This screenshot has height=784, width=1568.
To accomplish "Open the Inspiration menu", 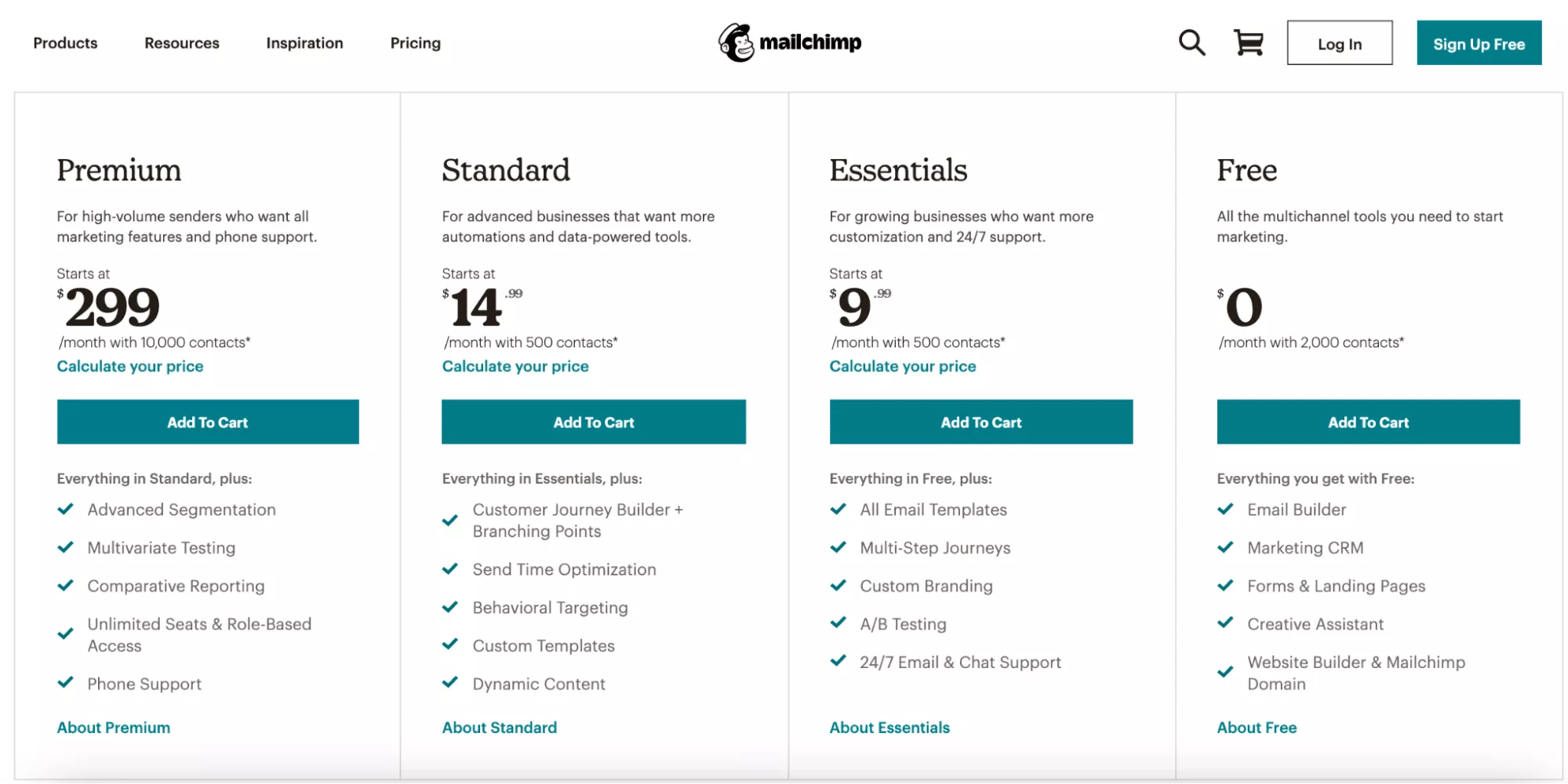I will click(304, 43).
